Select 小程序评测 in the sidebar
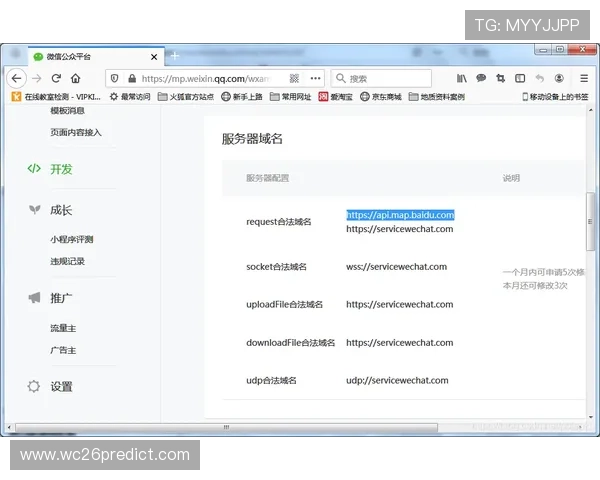 click(x=72, y=240)
